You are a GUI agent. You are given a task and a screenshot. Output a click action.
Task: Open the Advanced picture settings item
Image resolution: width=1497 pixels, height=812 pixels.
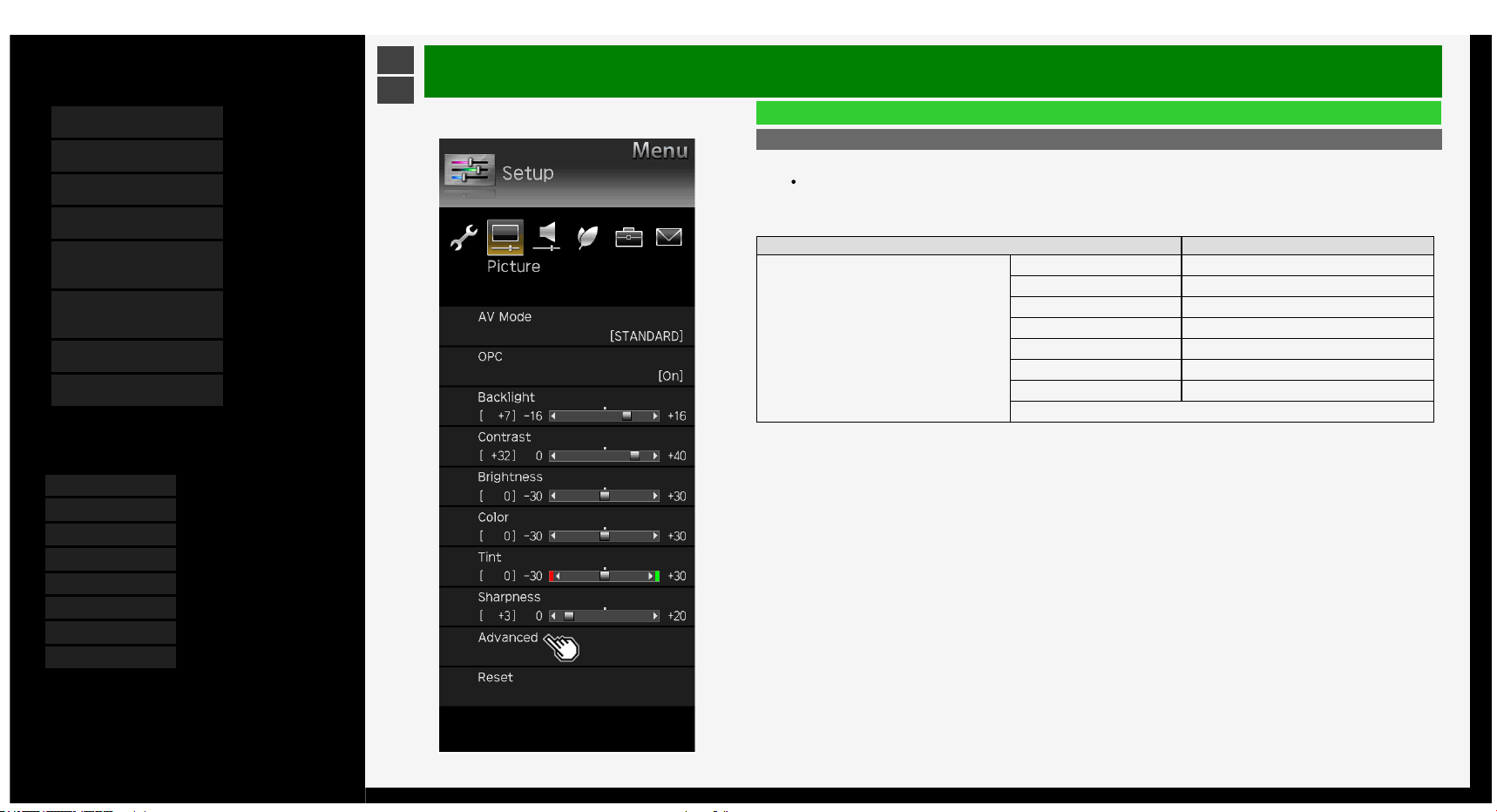566,646
